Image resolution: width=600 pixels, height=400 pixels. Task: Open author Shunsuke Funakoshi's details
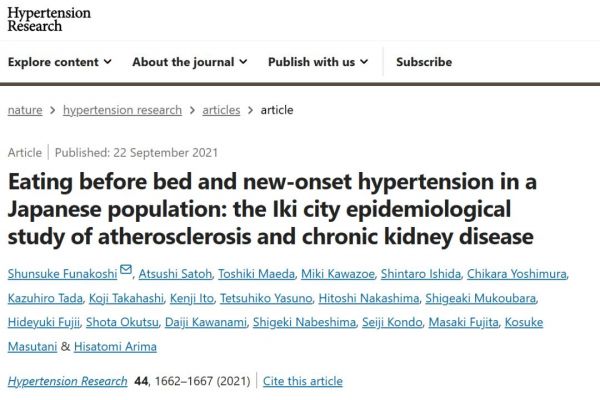(62, 274)
